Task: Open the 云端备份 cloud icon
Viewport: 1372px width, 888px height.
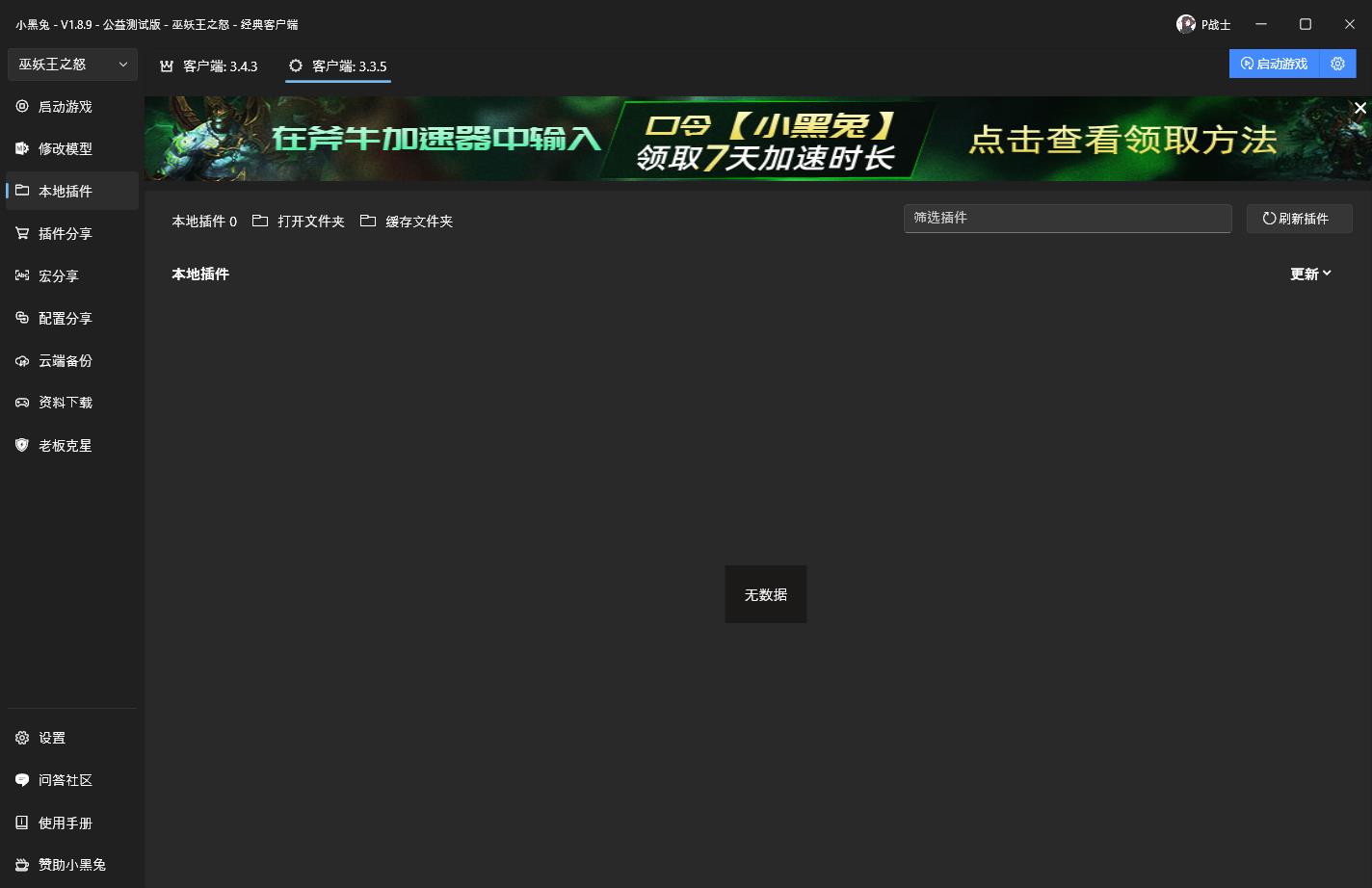Action: [x=22, y=361]
